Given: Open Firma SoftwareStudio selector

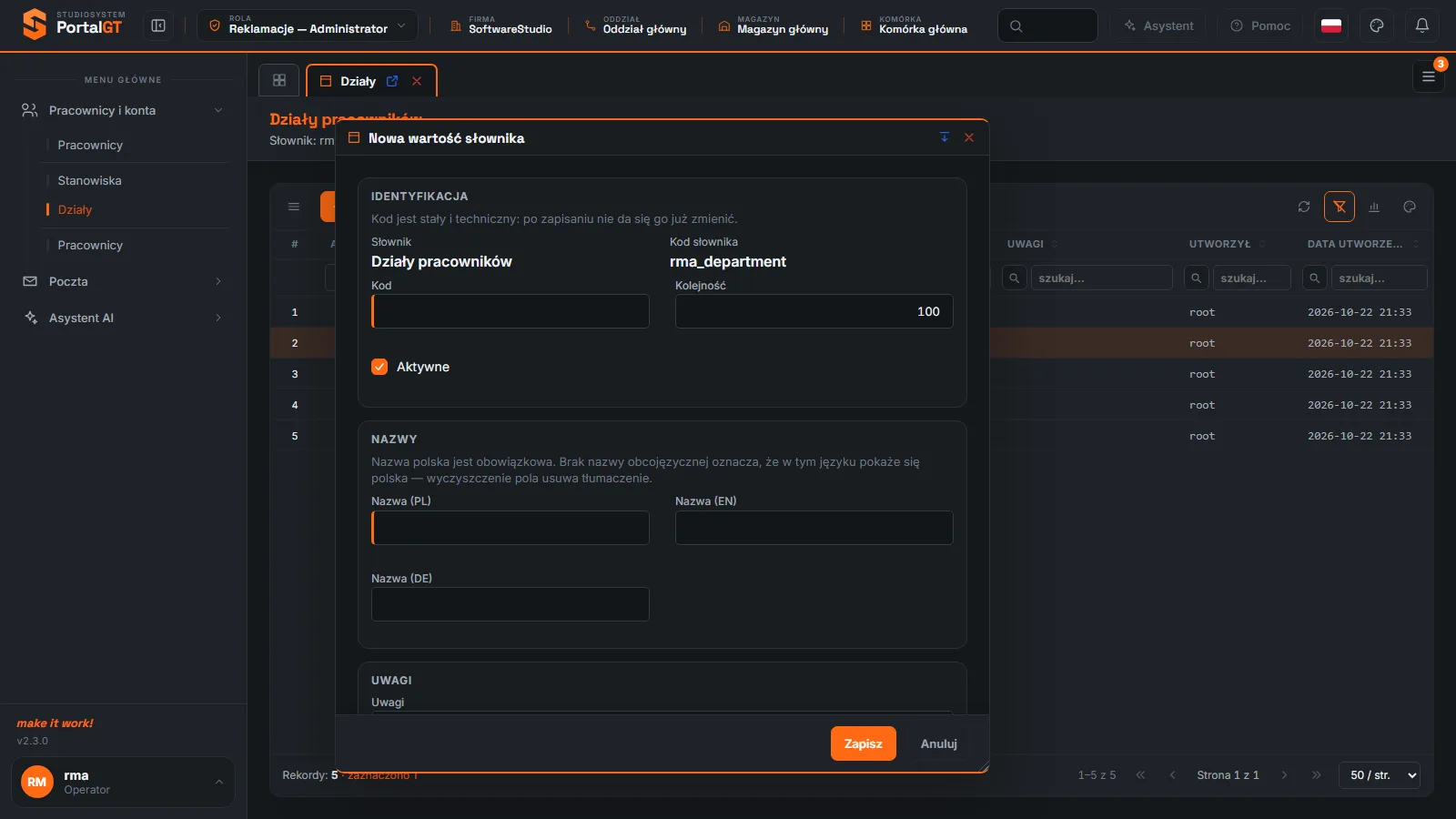Looking at the screenshot, I should tap(501, 25).
